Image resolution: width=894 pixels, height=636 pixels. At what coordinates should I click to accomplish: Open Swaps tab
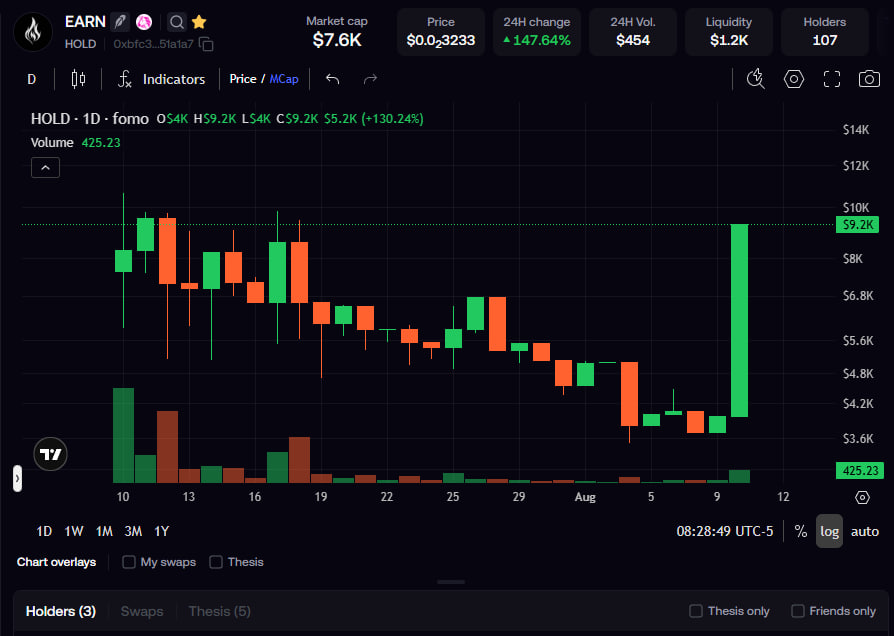point(142,611)
